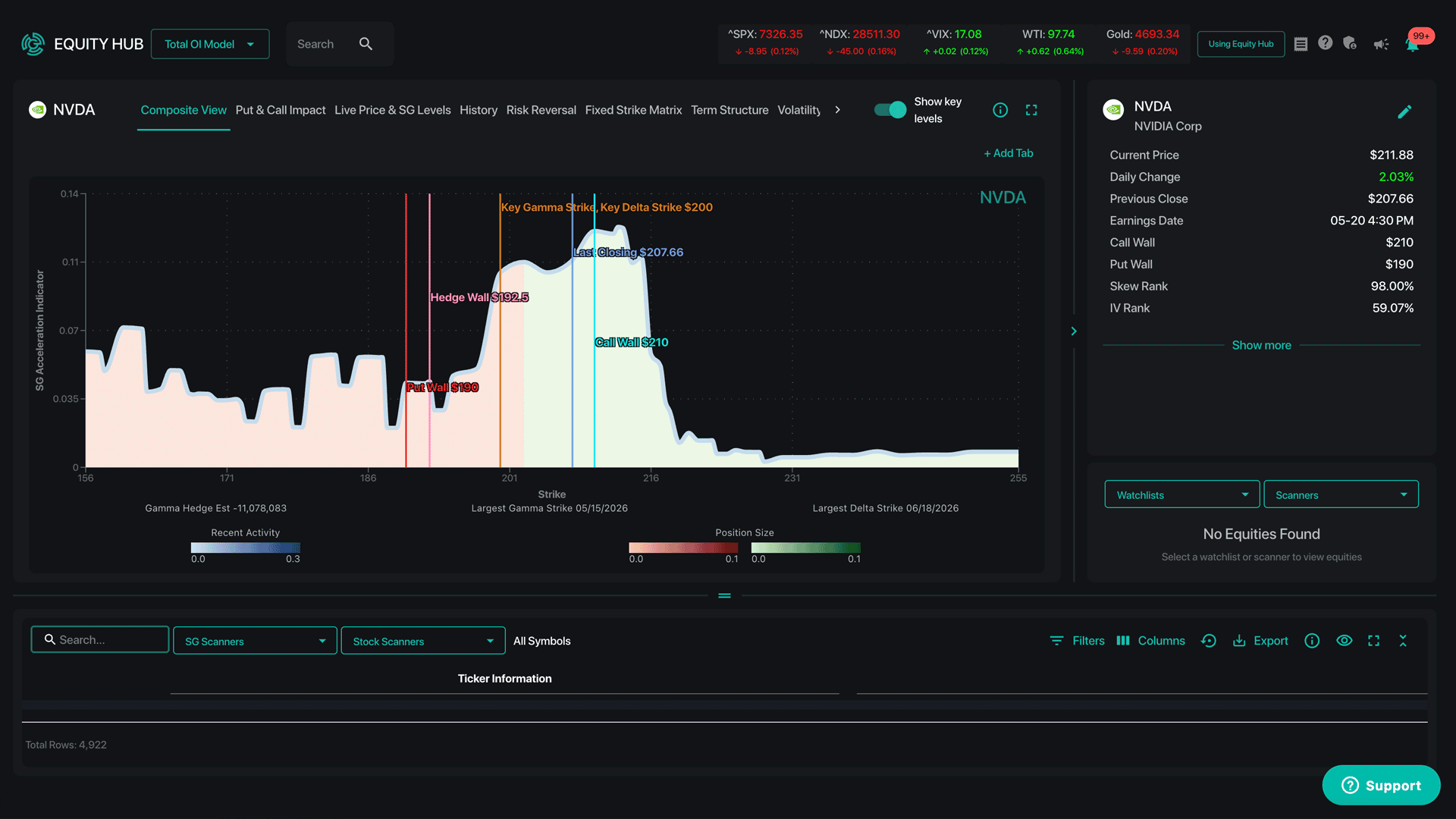
Task: Collapse the right side panel using the chevron
Action: (x=1074, y=331)
